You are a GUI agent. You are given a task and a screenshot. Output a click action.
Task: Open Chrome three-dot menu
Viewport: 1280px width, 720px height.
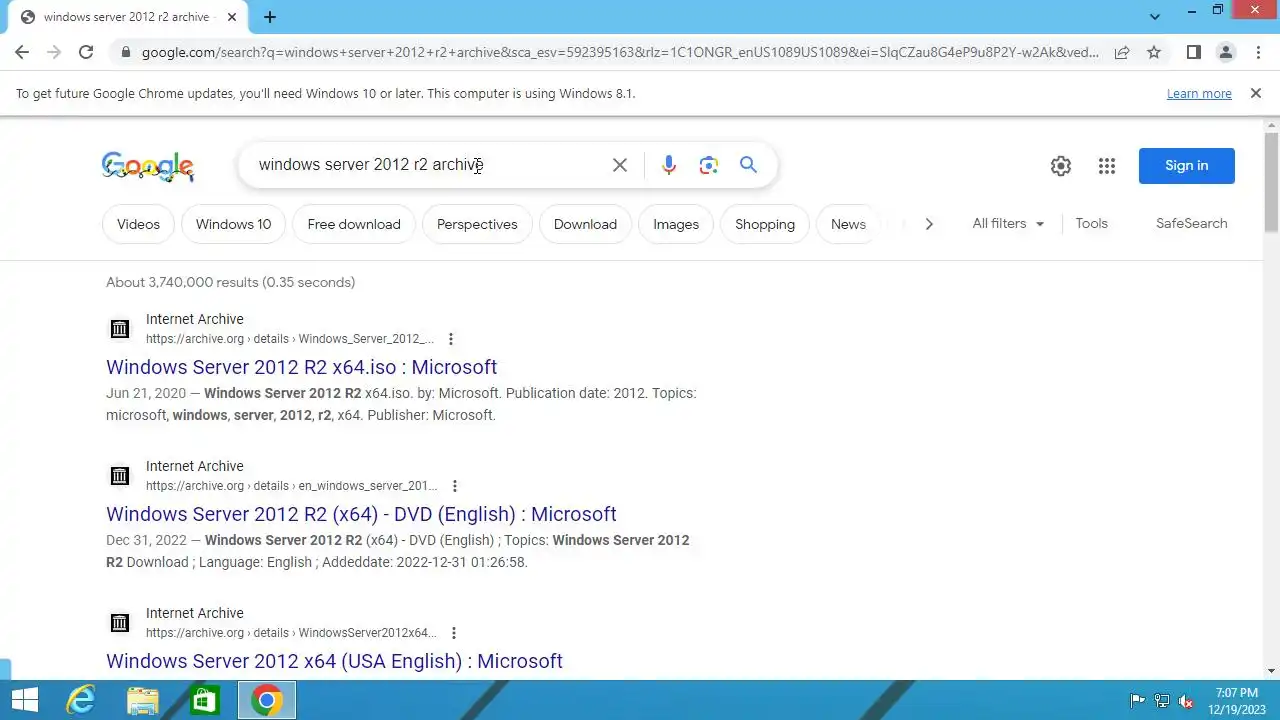coord(1258,52)
